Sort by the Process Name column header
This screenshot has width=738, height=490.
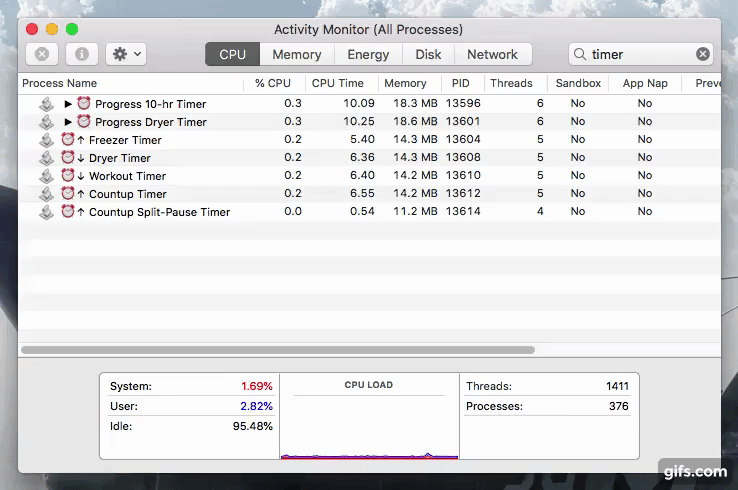(60, 83)
